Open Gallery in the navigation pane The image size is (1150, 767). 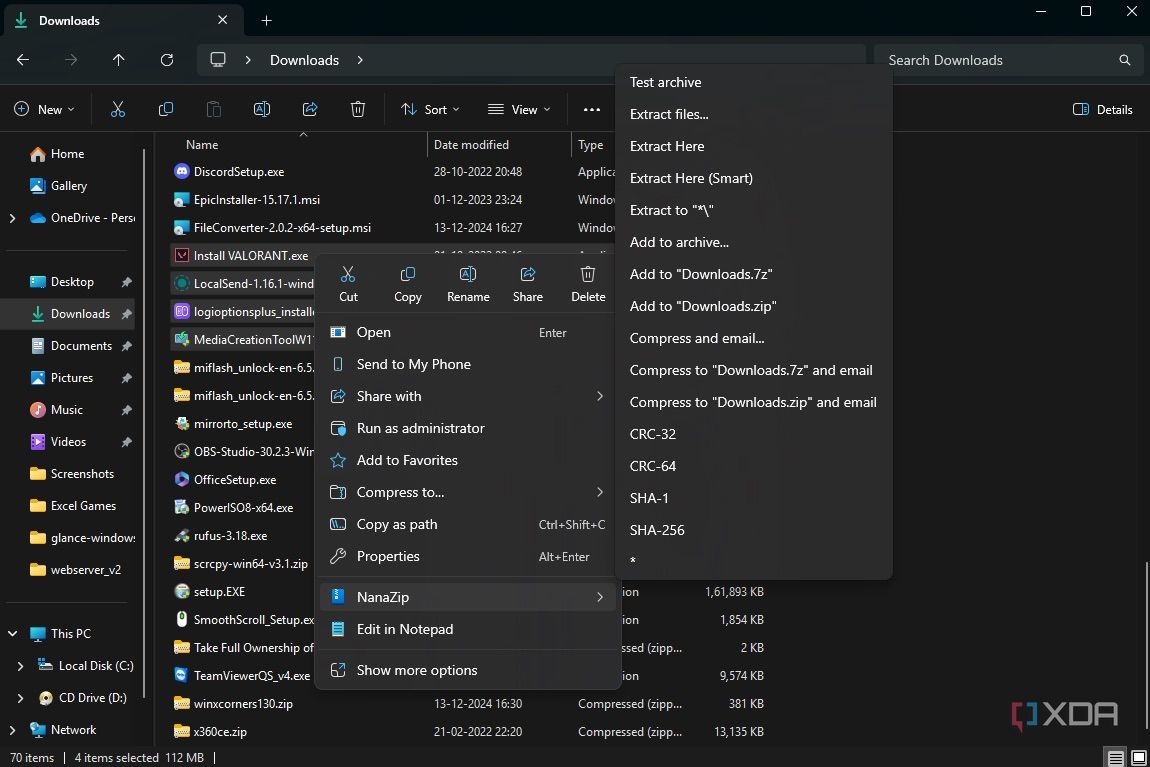[68, 186]
